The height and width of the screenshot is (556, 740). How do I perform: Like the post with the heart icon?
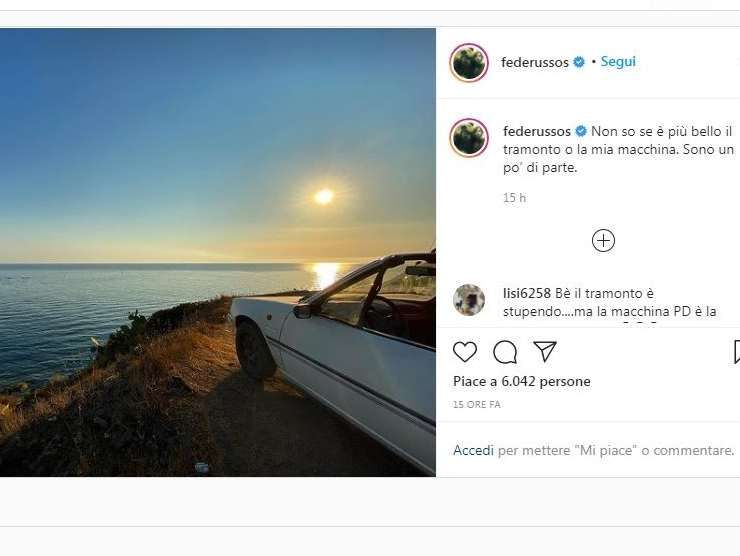465,351
